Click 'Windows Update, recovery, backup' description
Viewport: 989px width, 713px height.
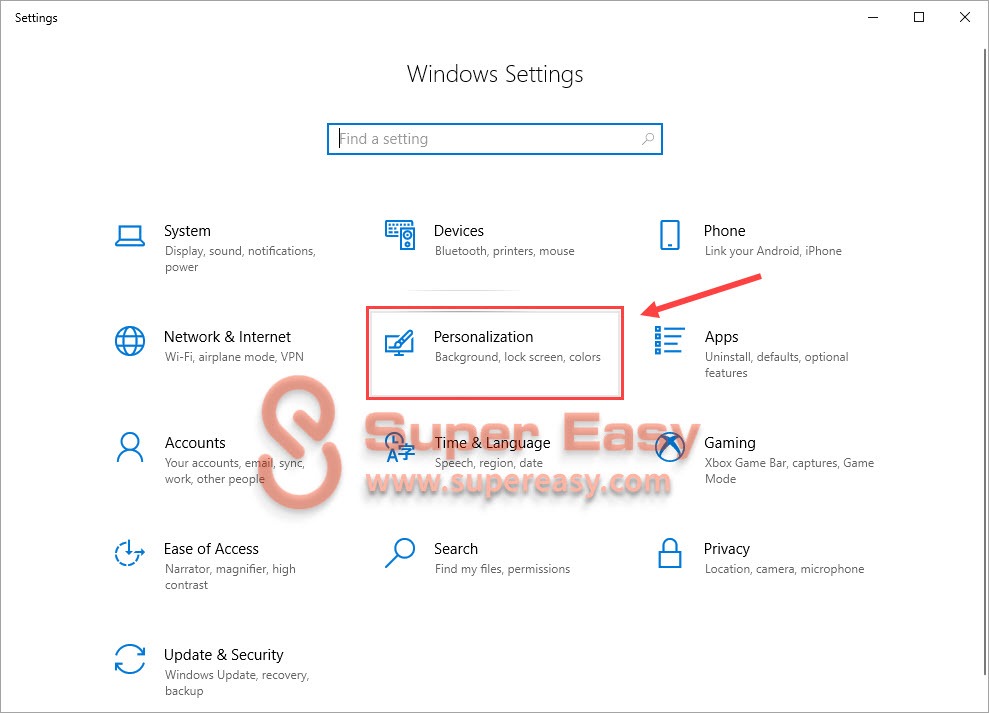(237, 683)
